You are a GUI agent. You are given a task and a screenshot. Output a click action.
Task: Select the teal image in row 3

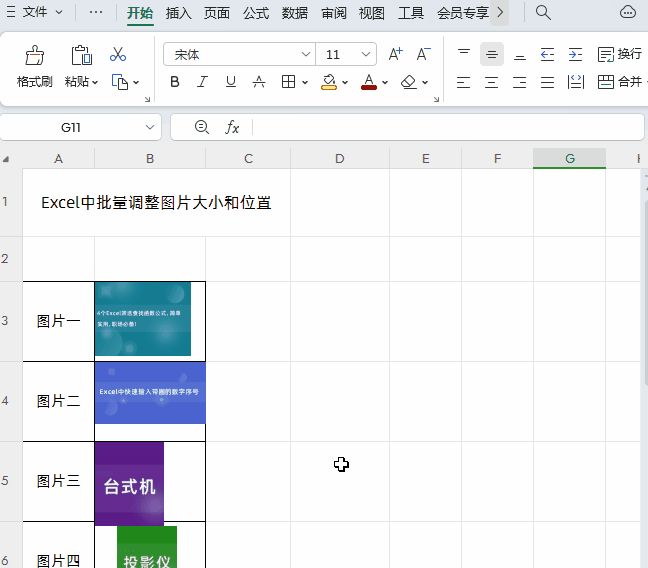[143, 319]
